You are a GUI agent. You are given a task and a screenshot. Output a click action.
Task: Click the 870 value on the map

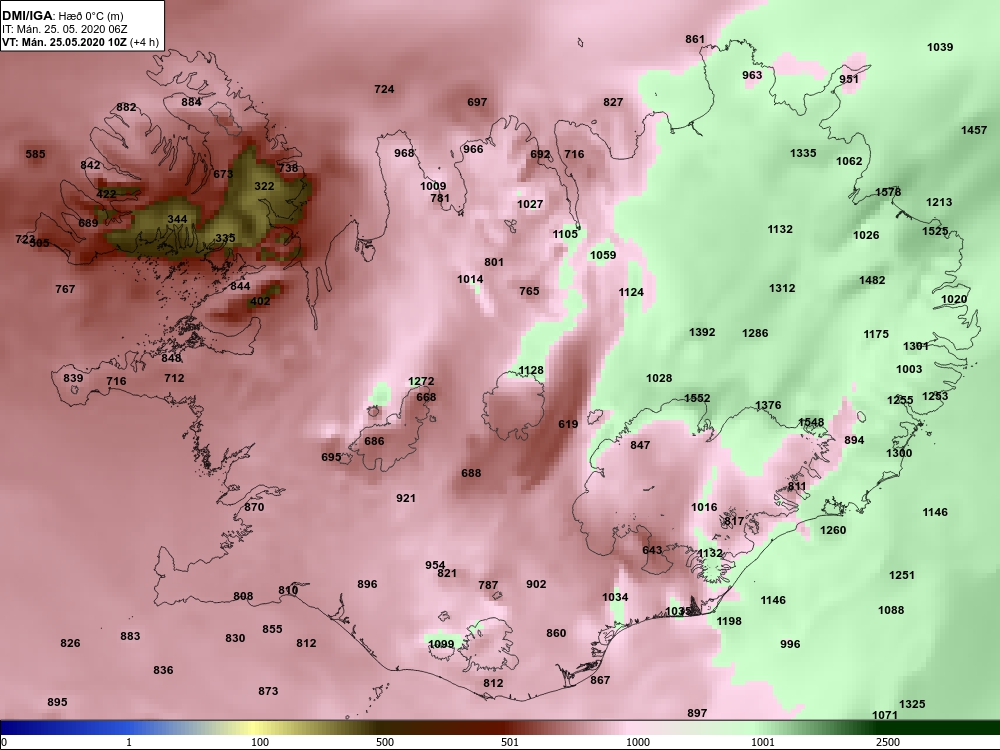(254, 507)
